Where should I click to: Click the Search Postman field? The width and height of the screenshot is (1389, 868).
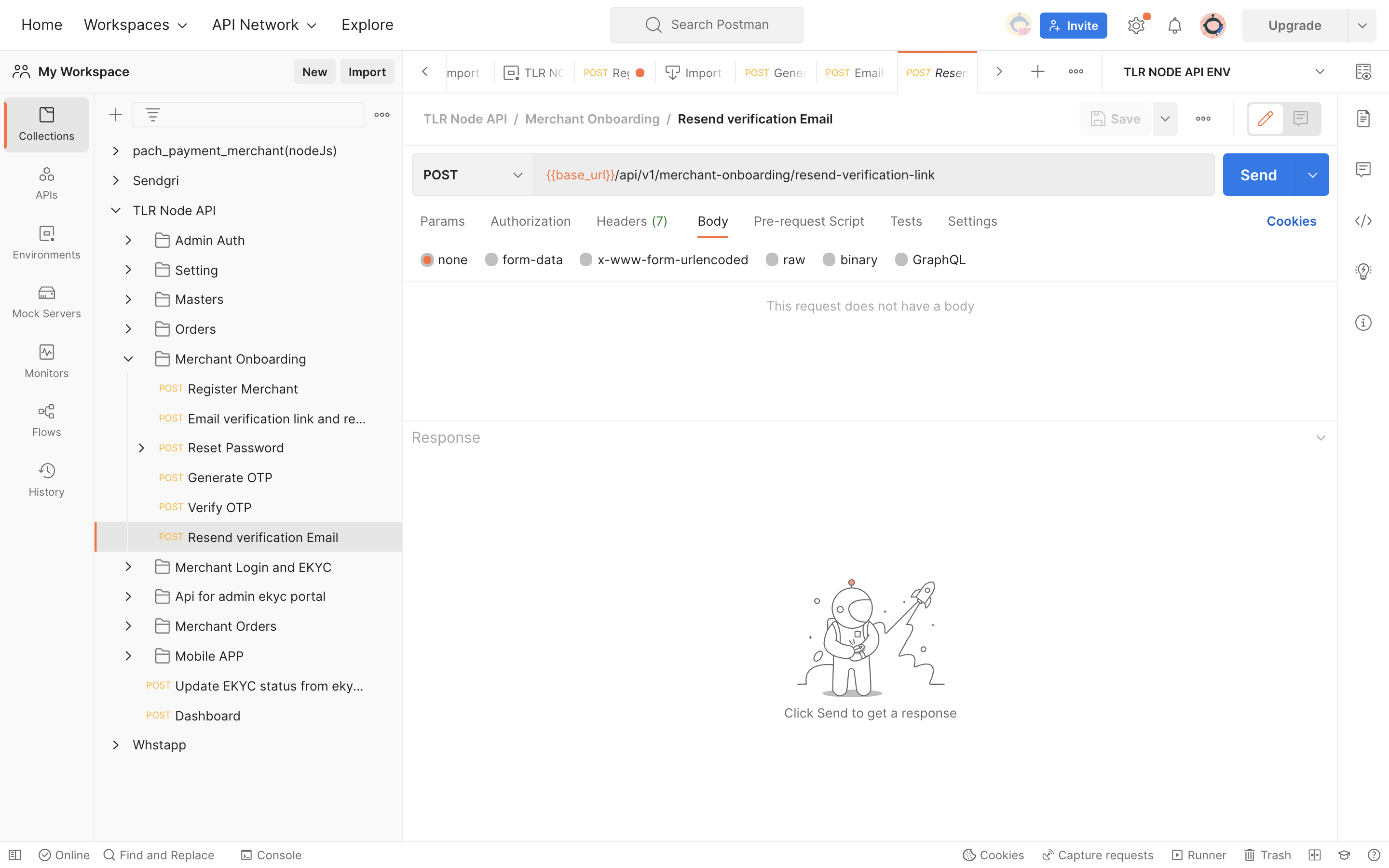pos(707,25)
